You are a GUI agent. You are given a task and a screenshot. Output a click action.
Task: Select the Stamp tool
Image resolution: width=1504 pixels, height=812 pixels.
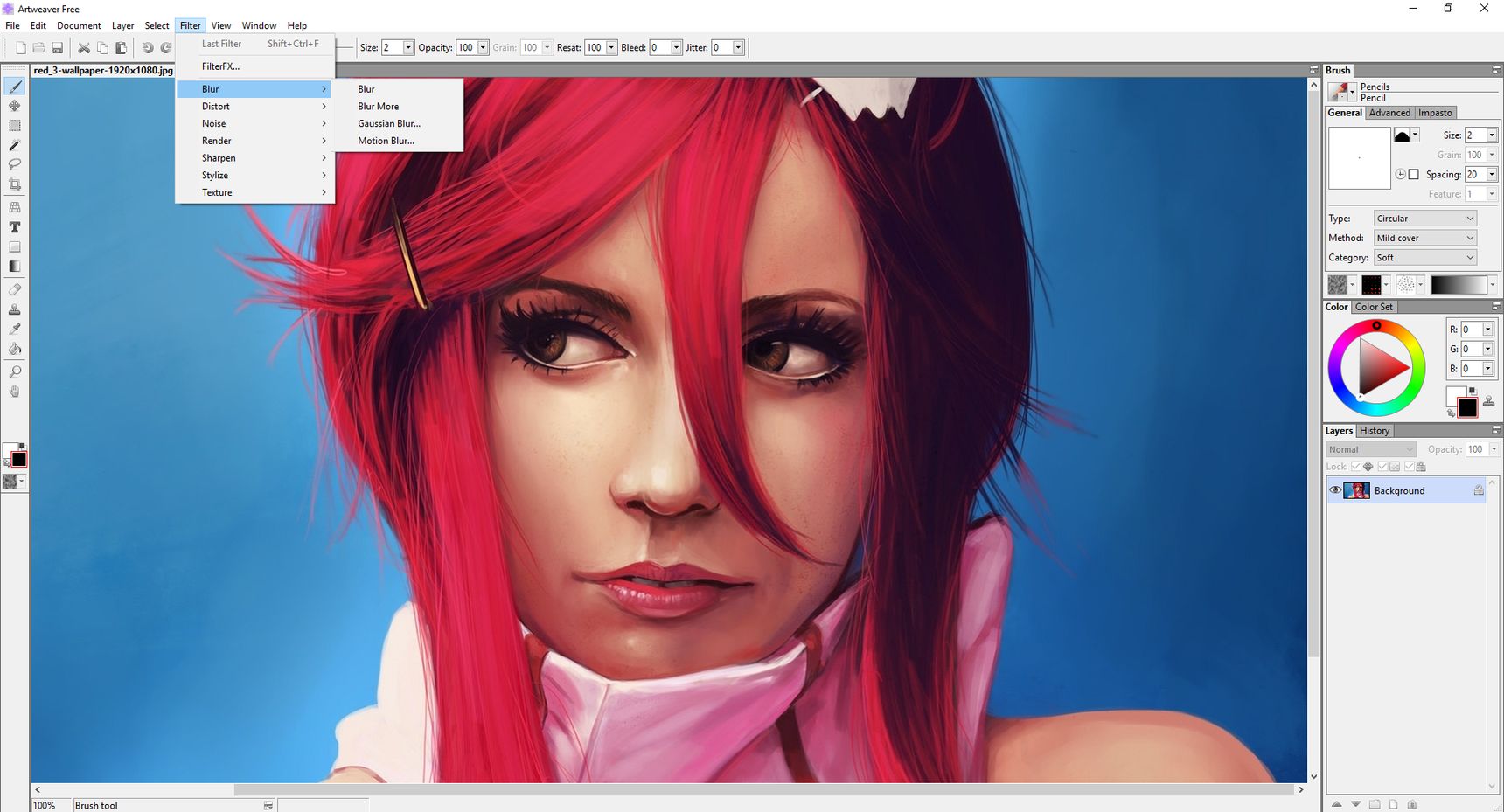[15, 309]
